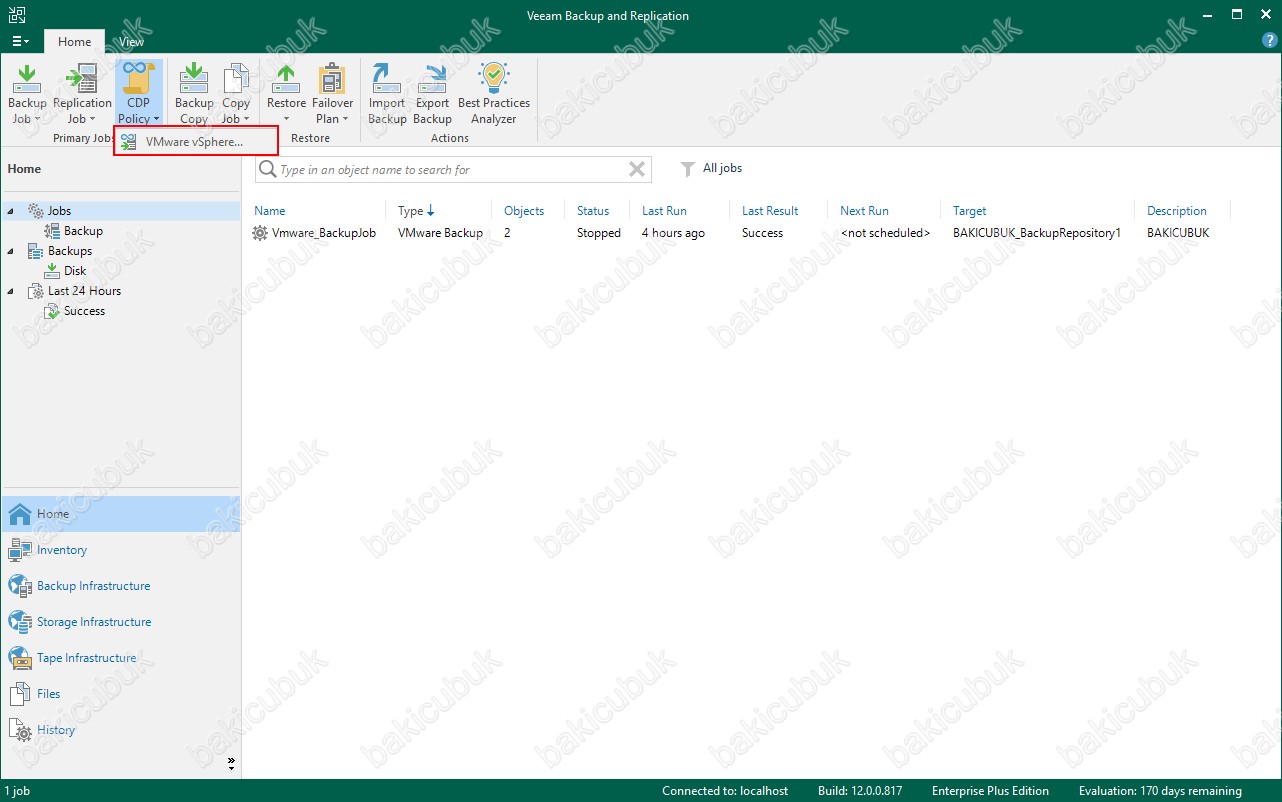The height and width of the screenshot is (802, 1282).
Task: Open the Copy Job ribbon button
Action: tap(236, 94)
